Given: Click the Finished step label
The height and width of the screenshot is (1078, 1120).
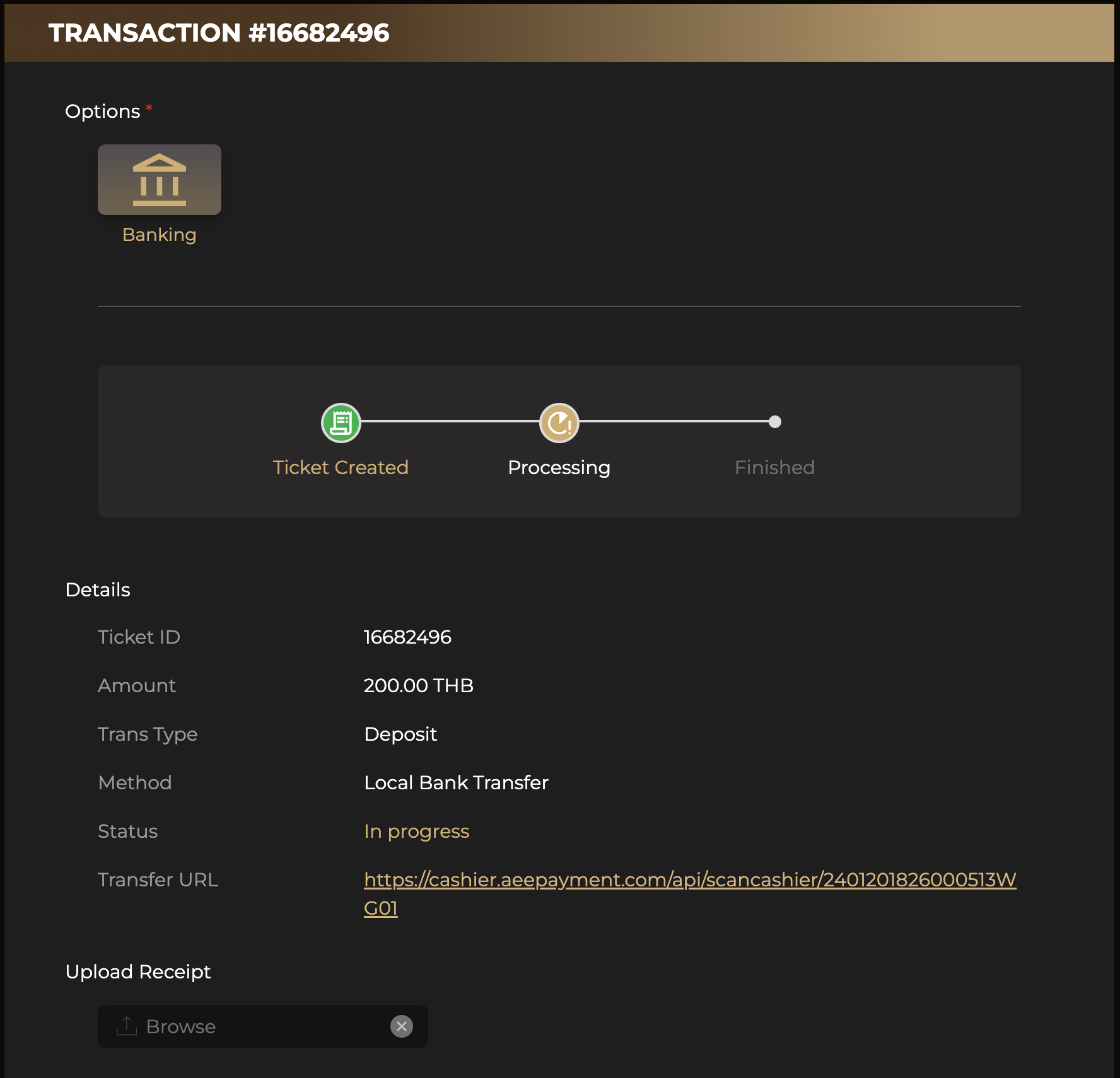Looking at the screenshot, I should pos(774,468).
